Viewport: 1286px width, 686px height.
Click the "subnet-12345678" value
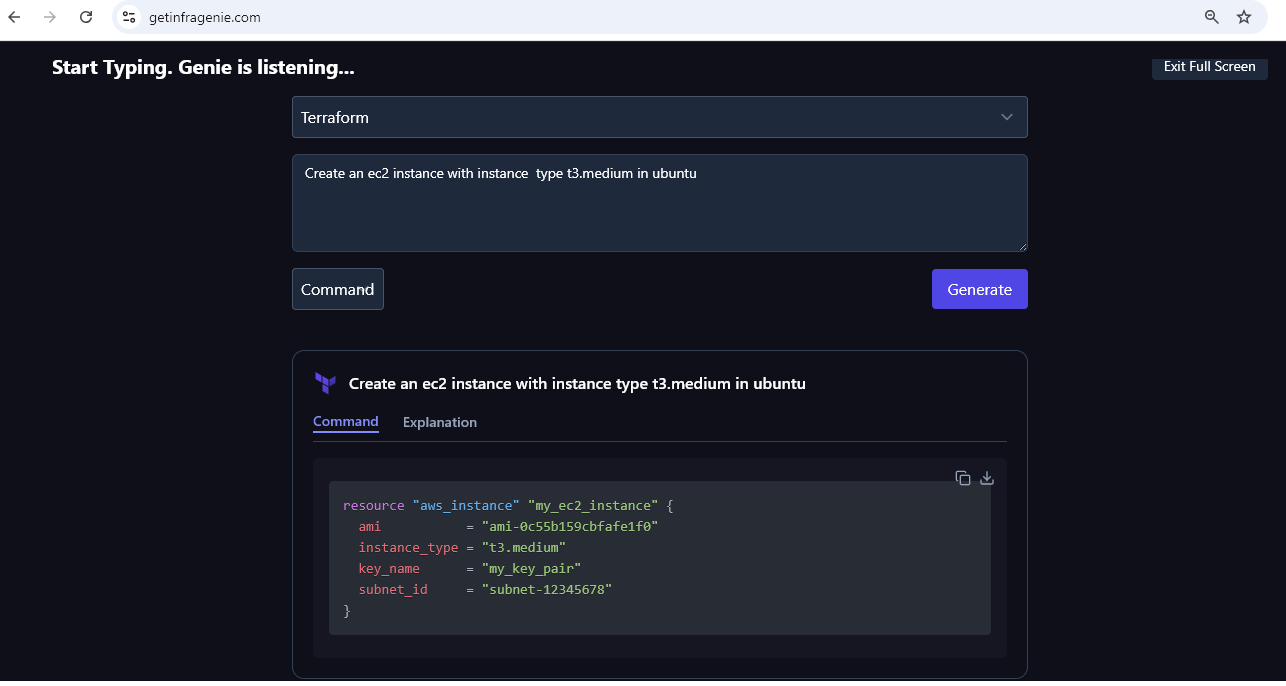[x=546, y=590]
